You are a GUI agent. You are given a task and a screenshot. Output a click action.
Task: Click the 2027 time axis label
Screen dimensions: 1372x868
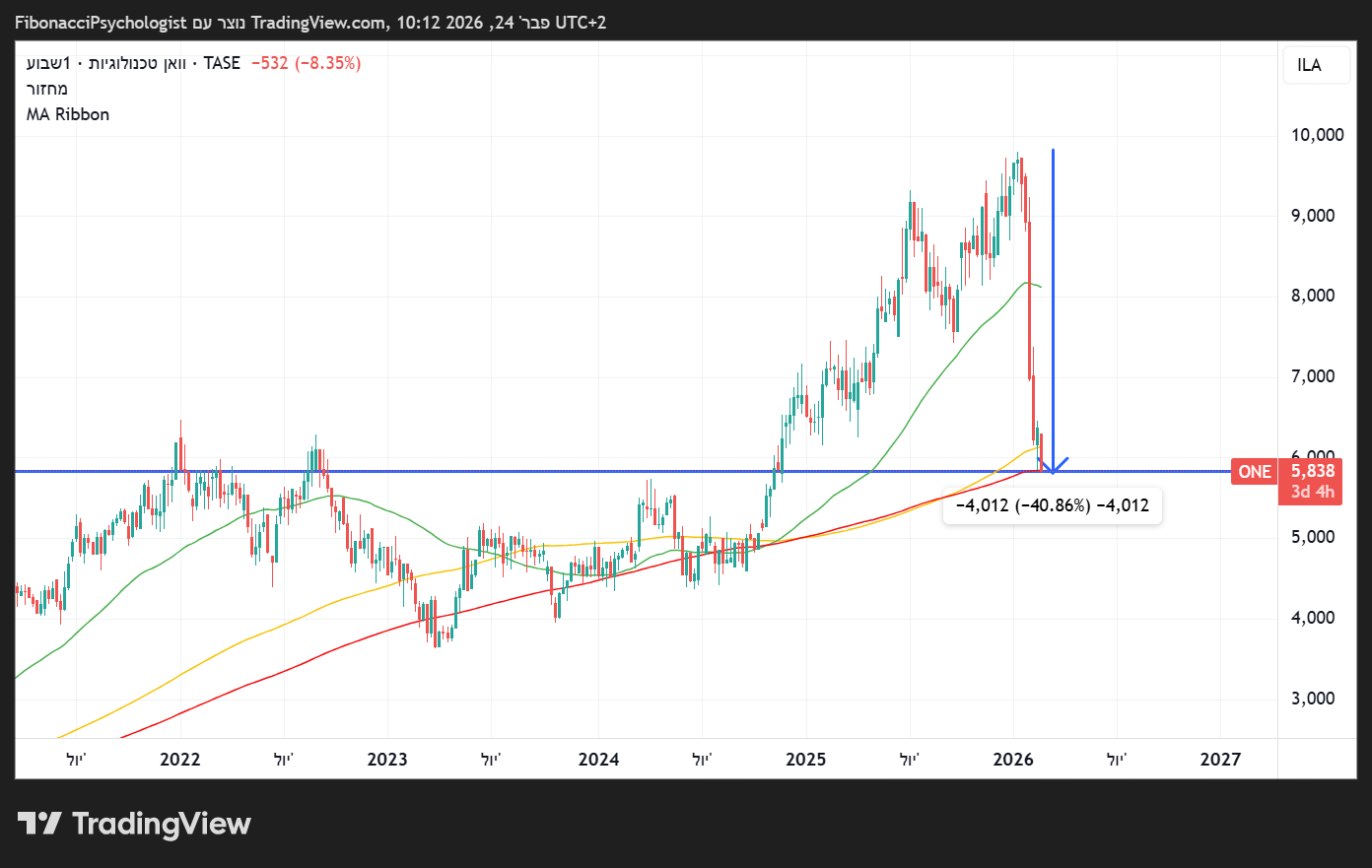tap(1220, 760)
